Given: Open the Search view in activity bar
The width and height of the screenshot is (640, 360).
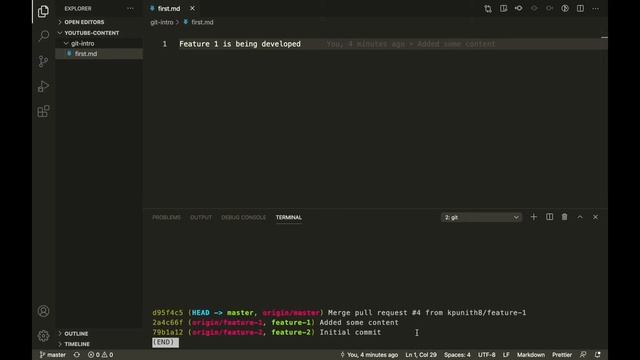Looking at the screenshot, I should point(43,36).
